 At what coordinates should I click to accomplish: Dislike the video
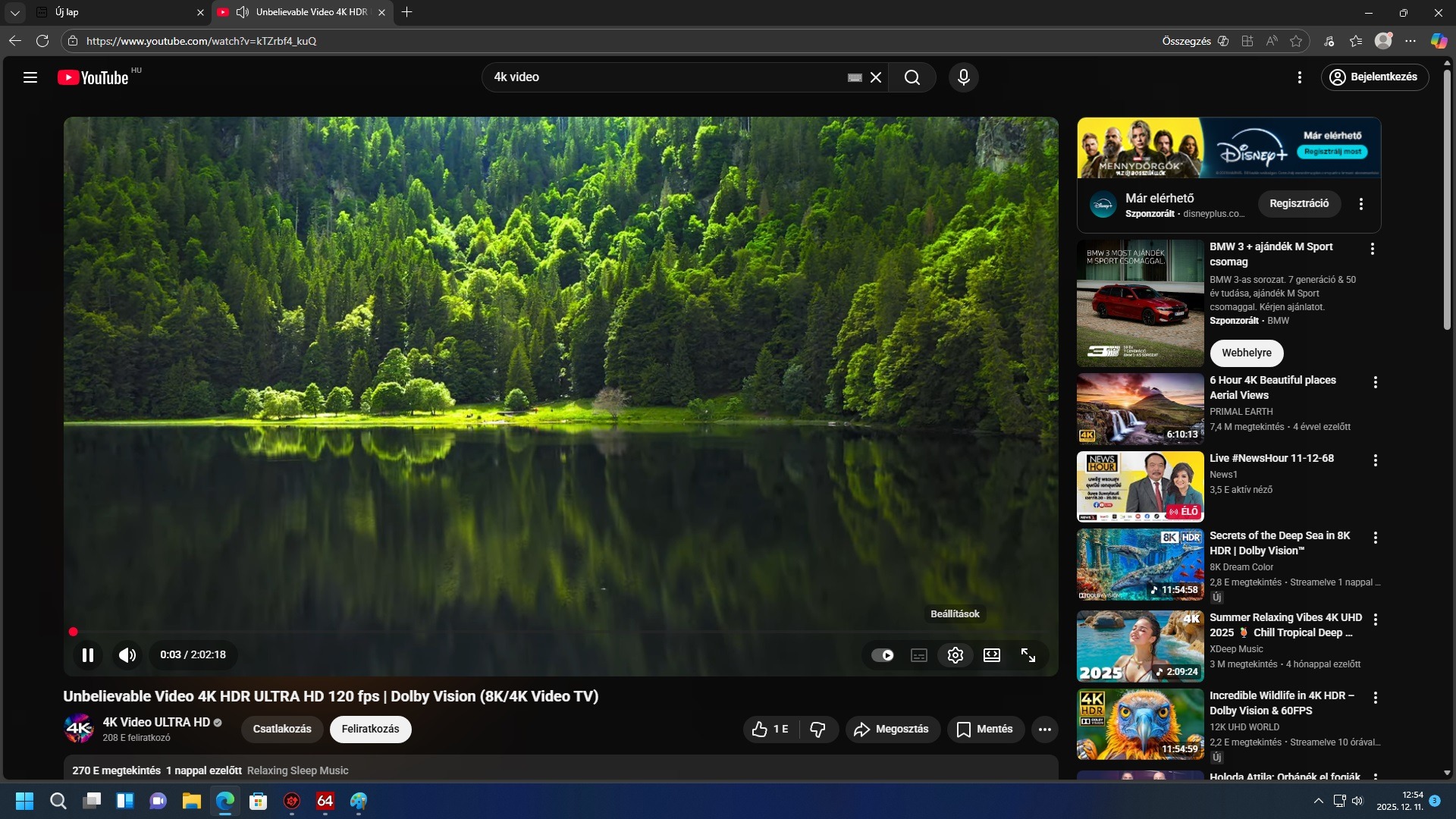pyautogui.click(x=817, y=730)
